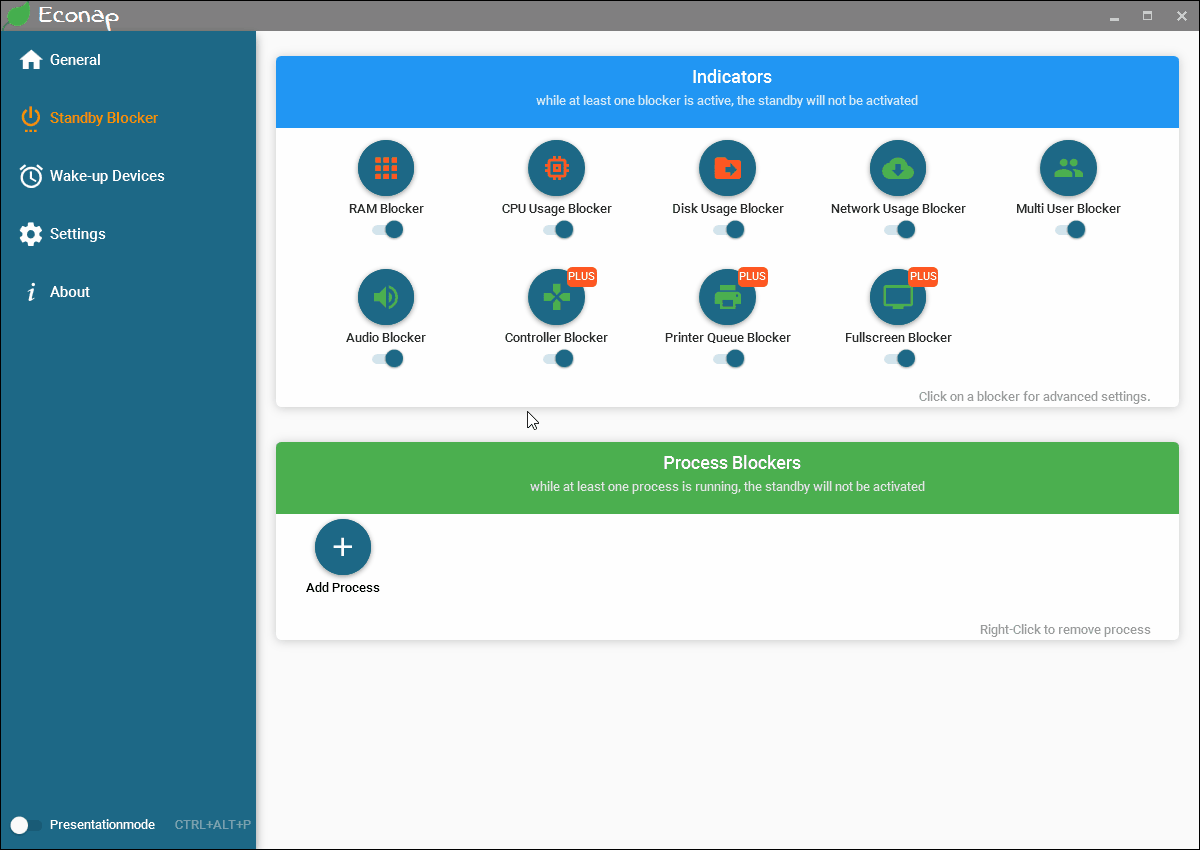Click the Controller Blocker gamepad icon
This screenshot has width=1200, height=850.
(x=556, y=297)
